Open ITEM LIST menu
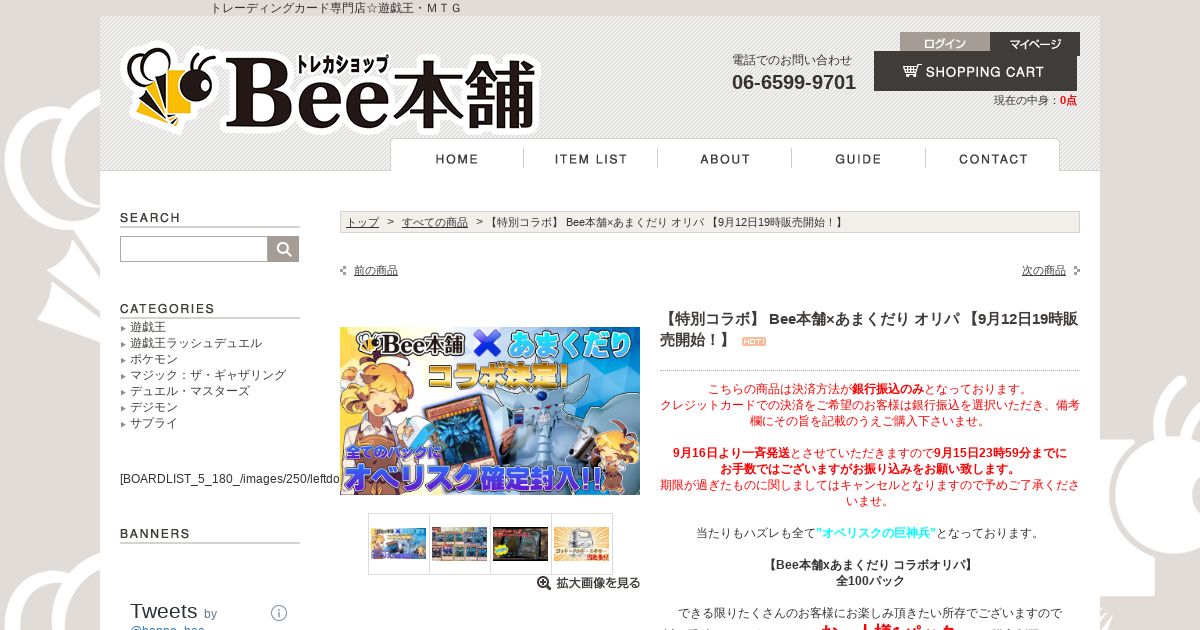The width and height of the screenshot is (1200, 630). [591, 158]
